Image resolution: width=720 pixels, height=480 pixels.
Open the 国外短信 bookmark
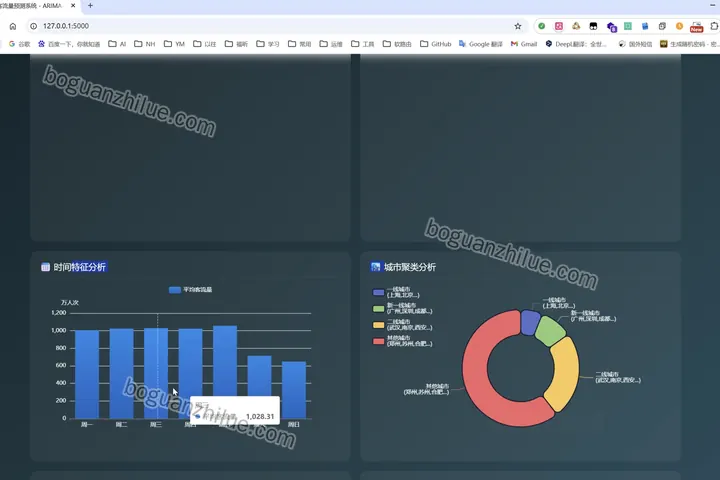coord(636,44)
